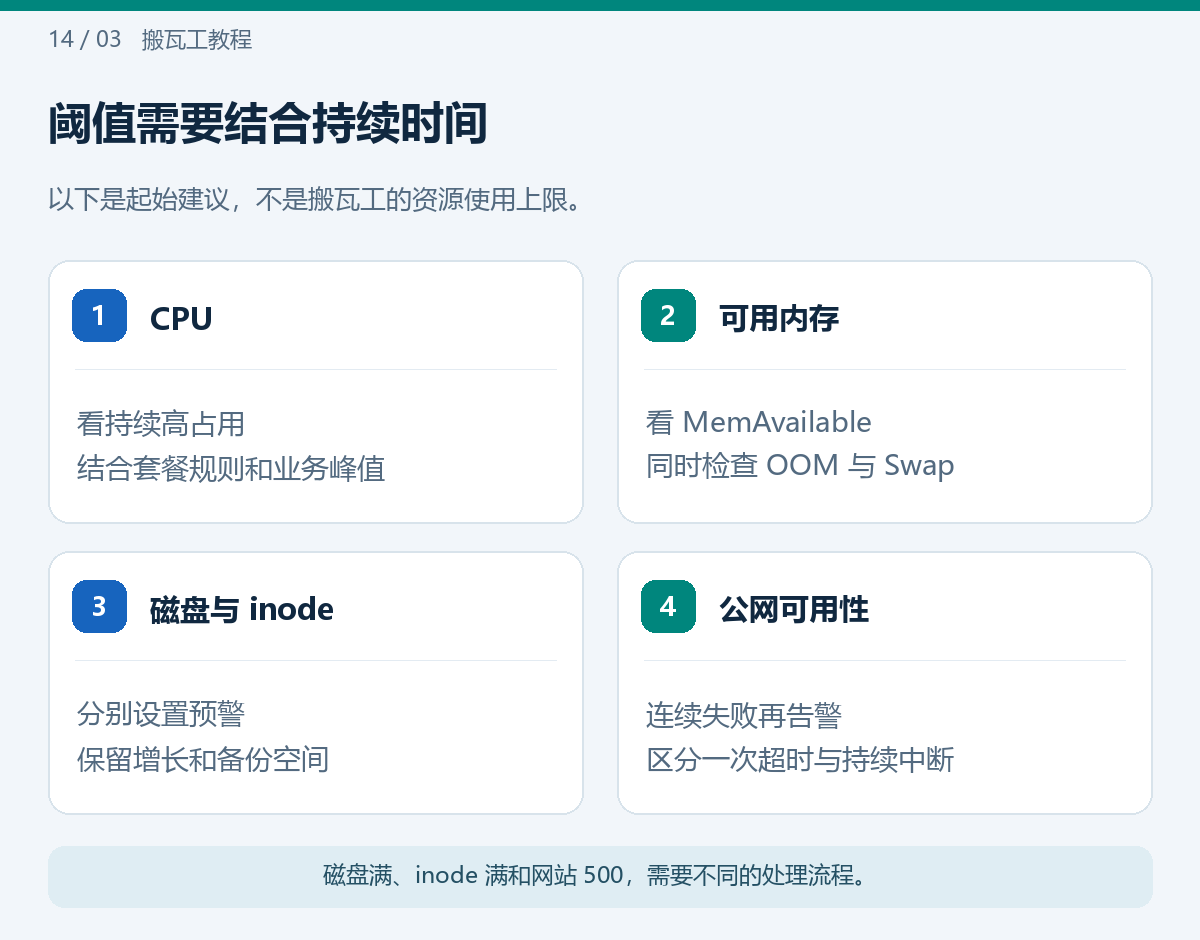Select the 磁盘与 inode card heading
This screenshot has width=1200, height=940.
tap(242, 608)
